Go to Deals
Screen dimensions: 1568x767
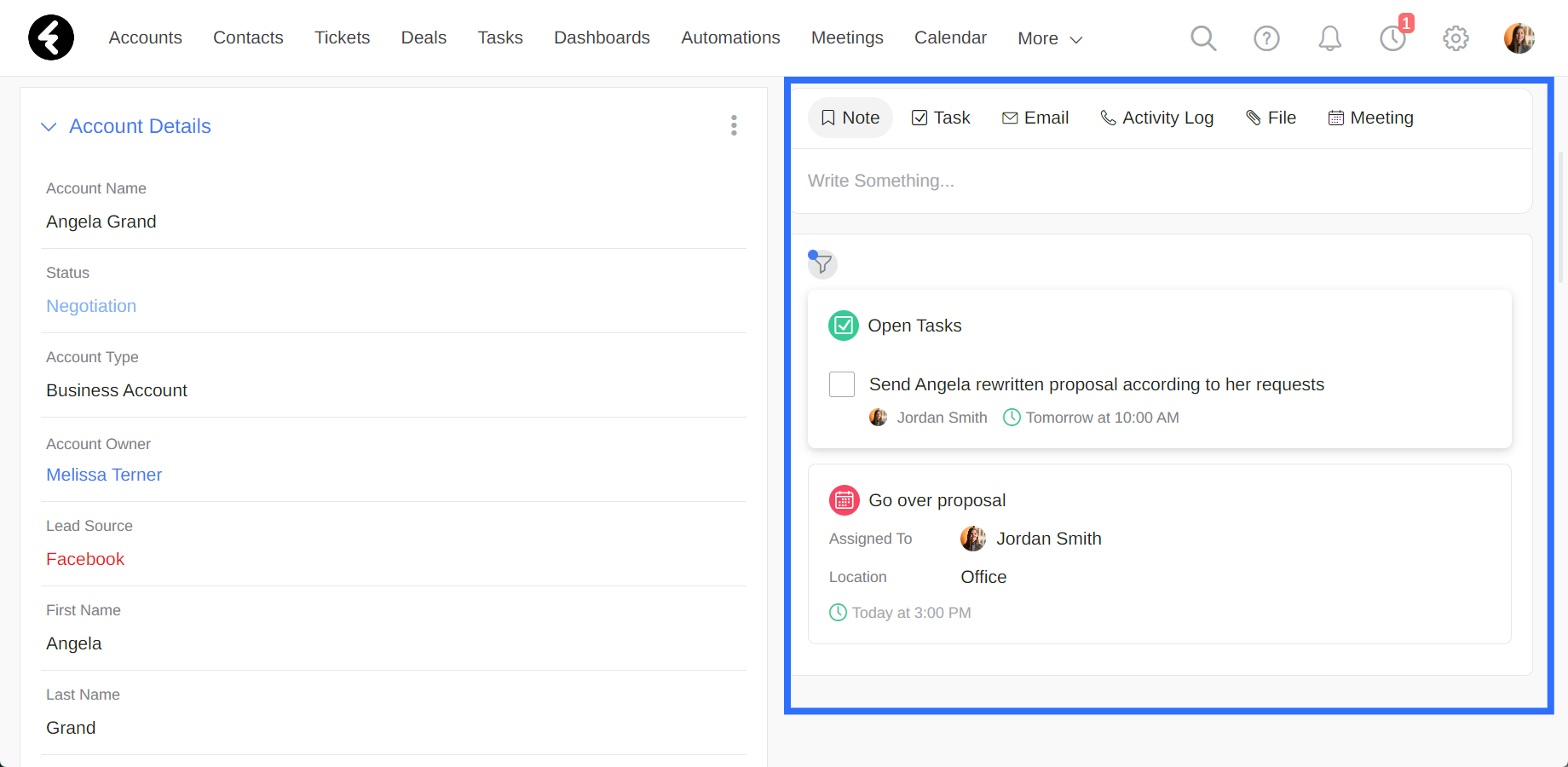tap(424, 37)
